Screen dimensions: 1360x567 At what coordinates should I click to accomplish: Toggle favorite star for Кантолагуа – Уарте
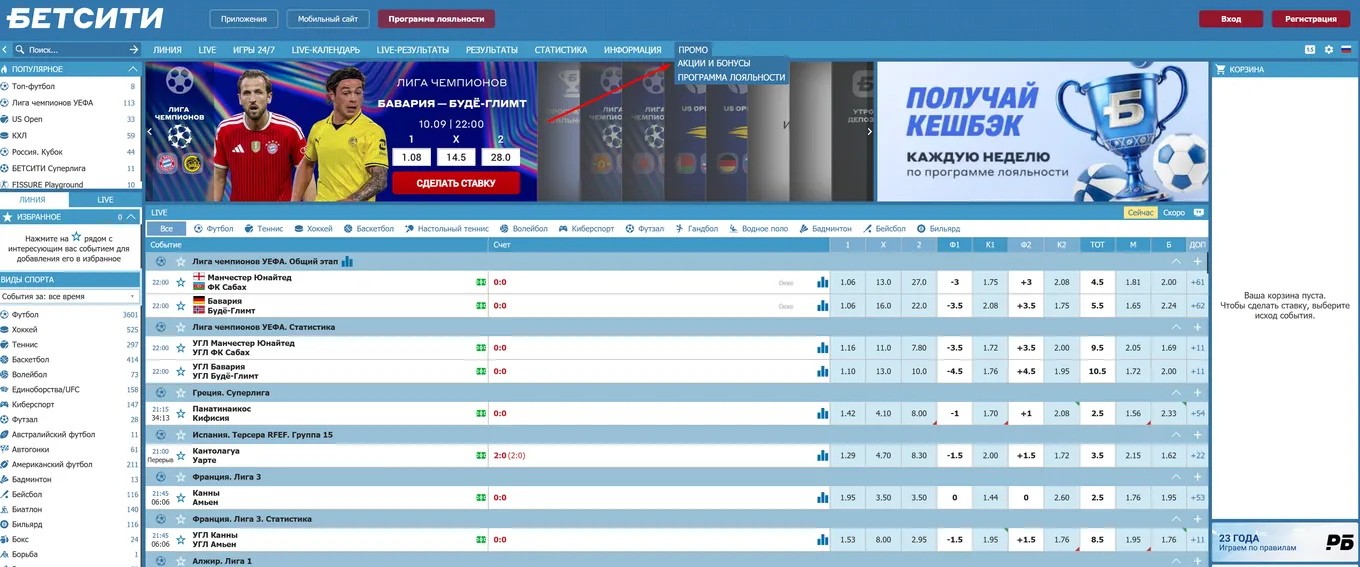click(181, 455)
